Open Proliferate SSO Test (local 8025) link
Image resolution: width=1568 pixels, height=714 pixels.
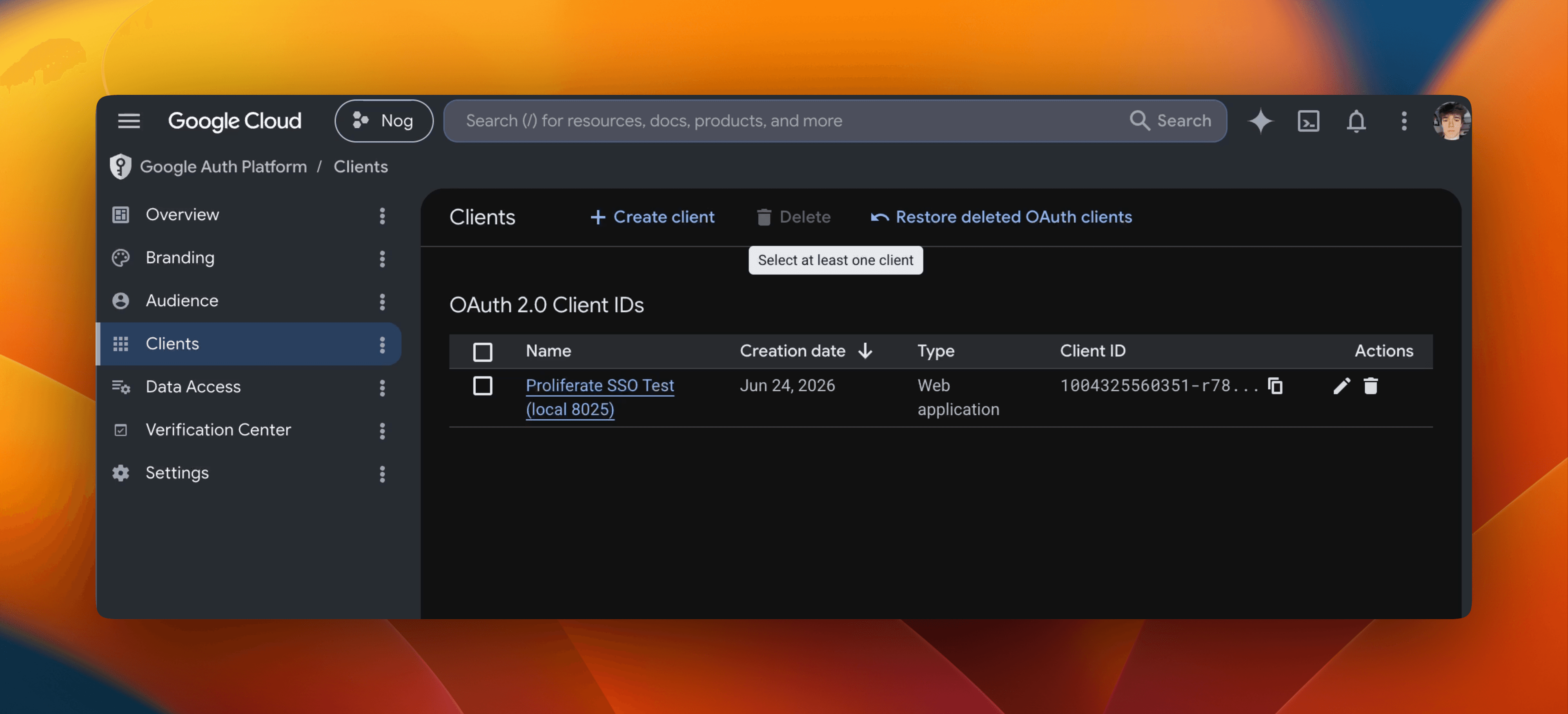click(599, 397)
